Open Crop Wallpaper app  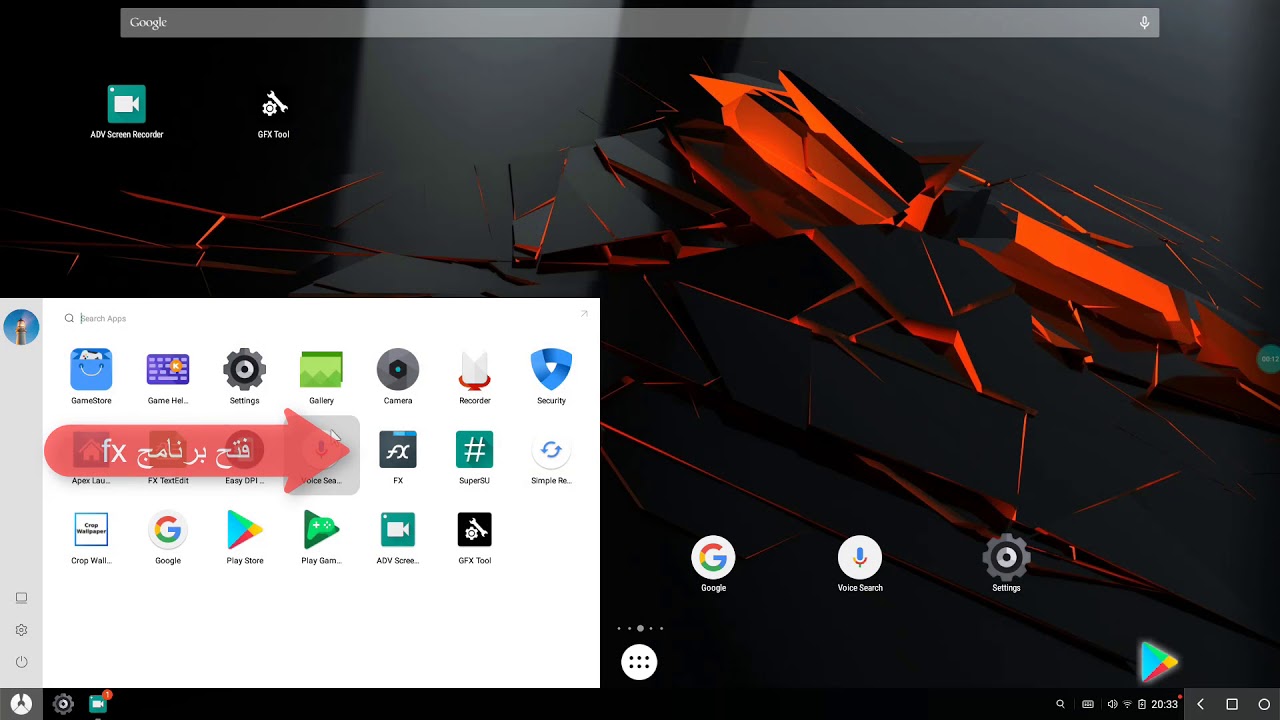pos(91,537)
